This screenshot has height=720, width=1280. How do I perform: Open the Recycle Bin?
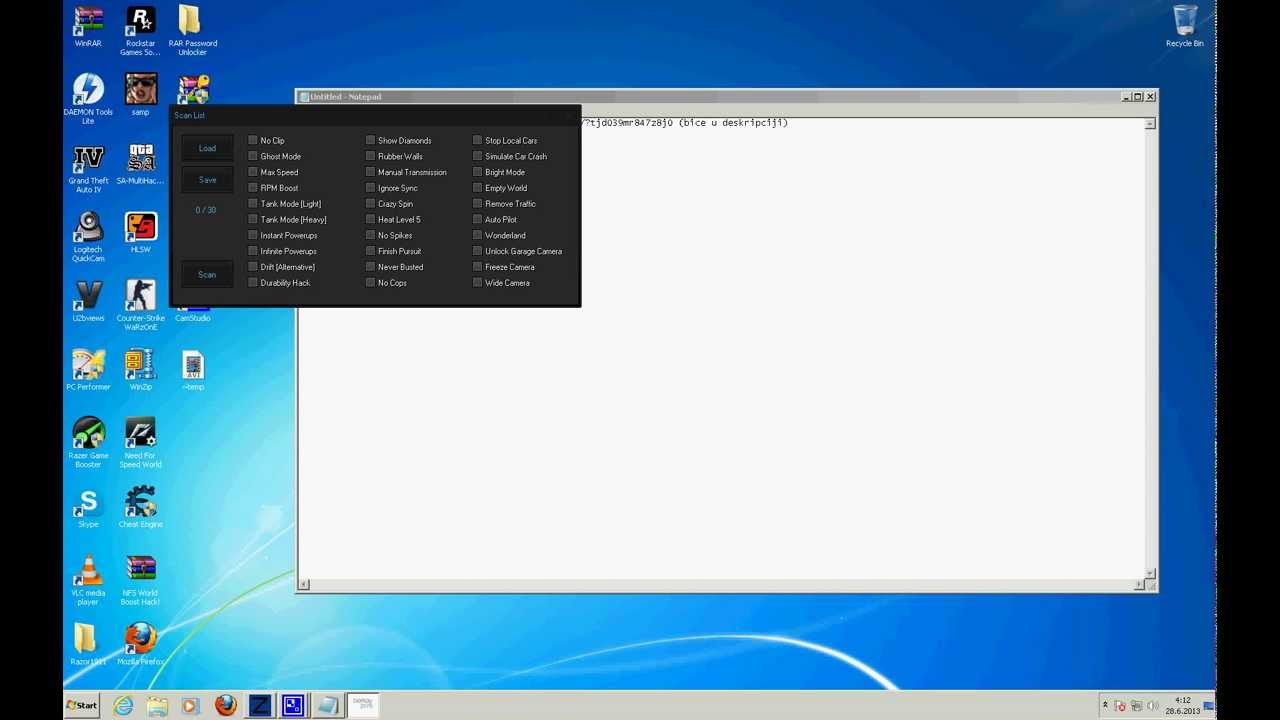coord(1184,27)
